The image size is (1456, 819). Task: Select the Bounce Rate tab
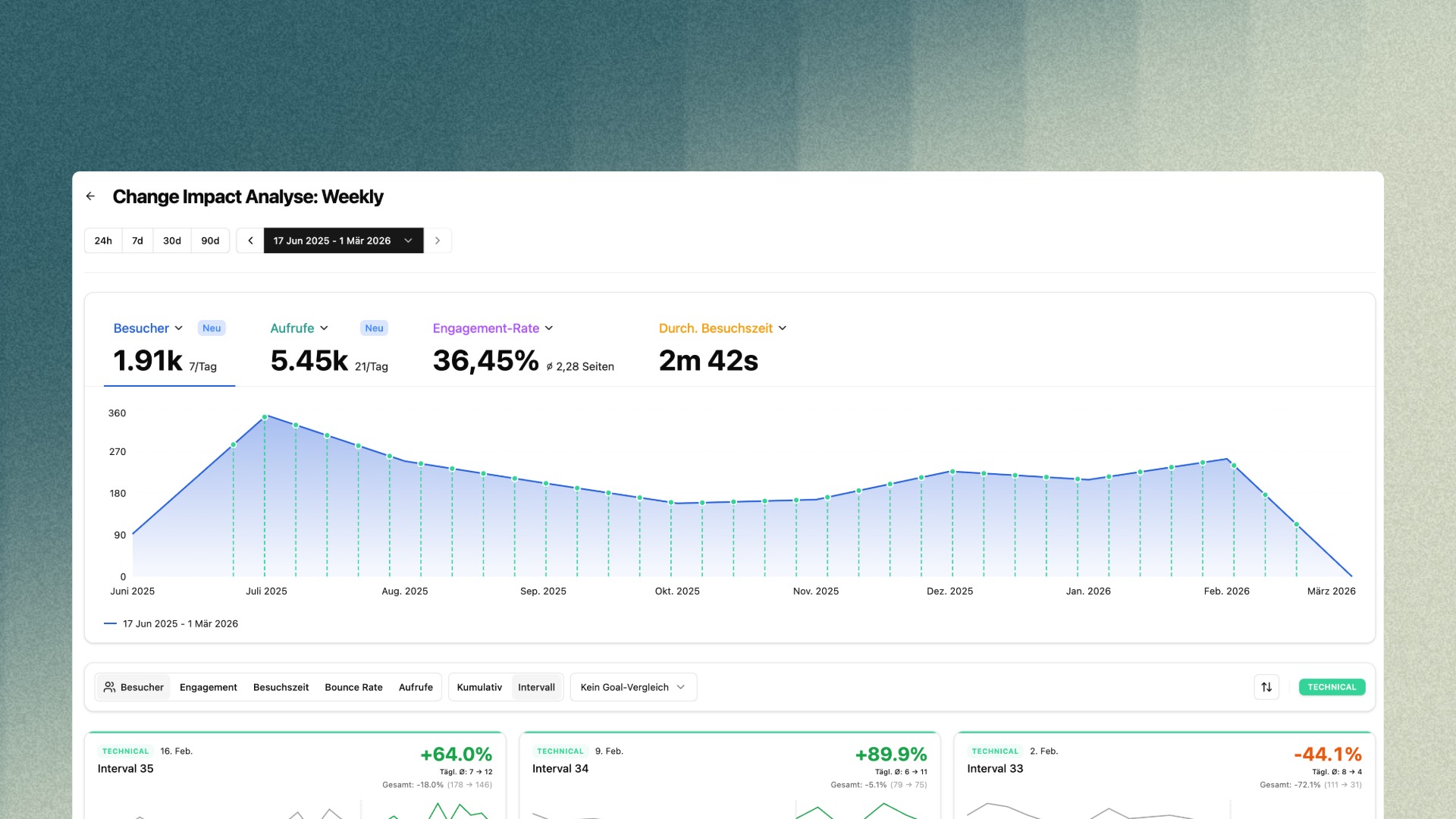point(353,687)
